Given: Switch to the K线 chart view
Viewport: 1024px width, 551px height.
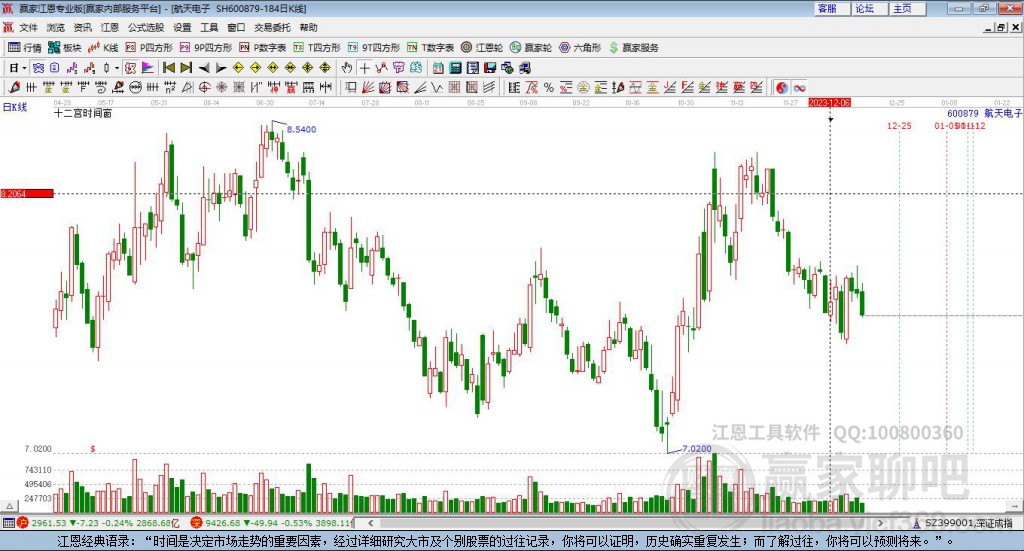Looking at the screenshot, I should coord(103,48).
